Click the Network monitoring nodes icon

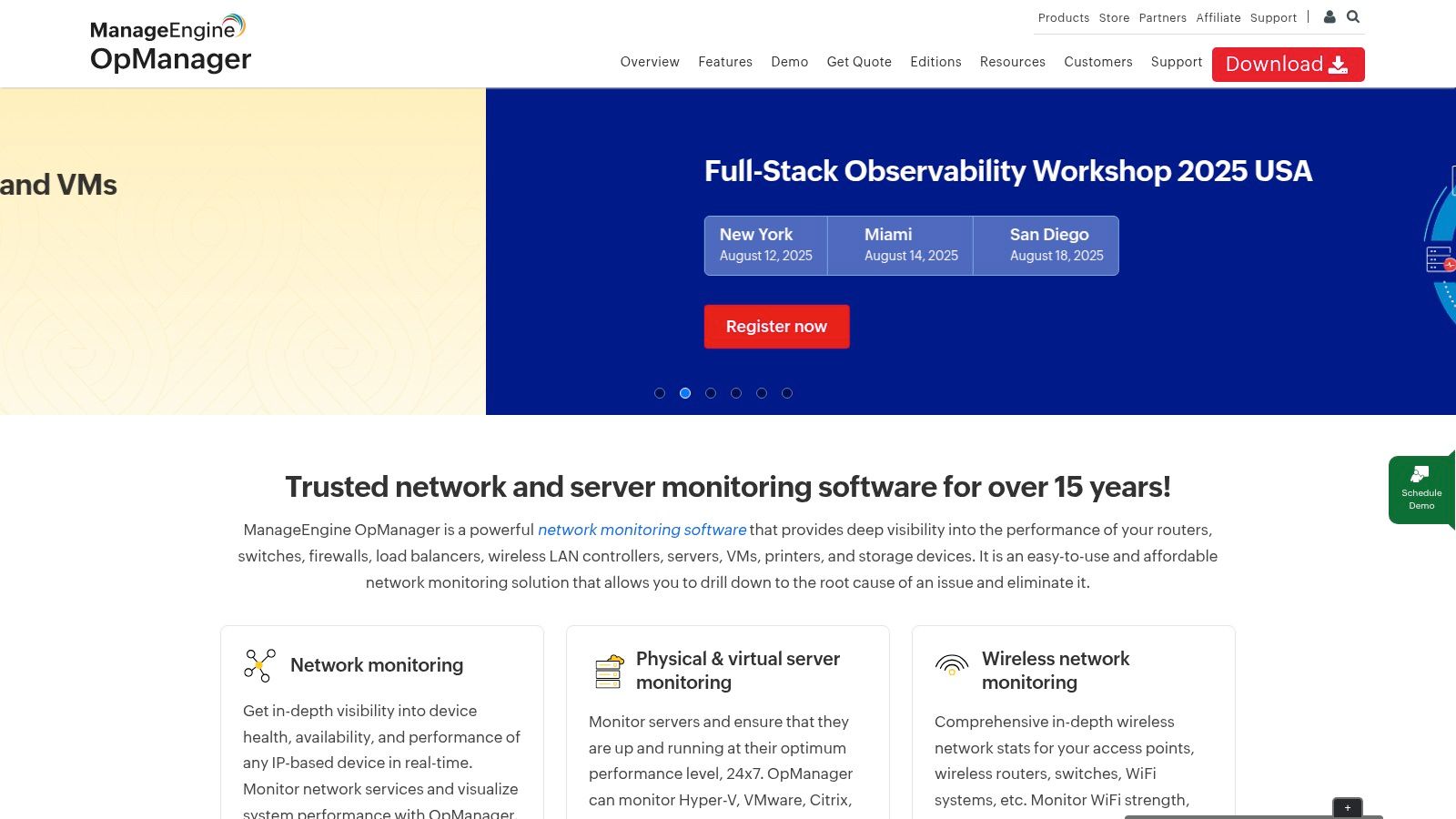tap(259, 665)
